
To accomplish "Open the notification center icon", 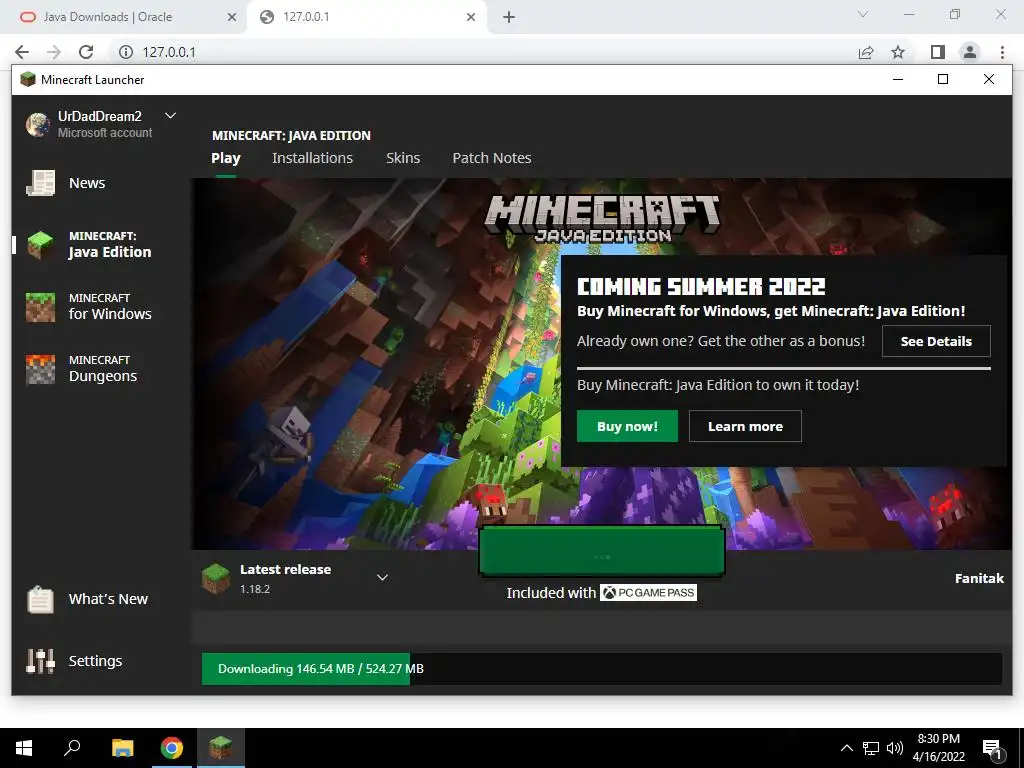I will 992,749.
